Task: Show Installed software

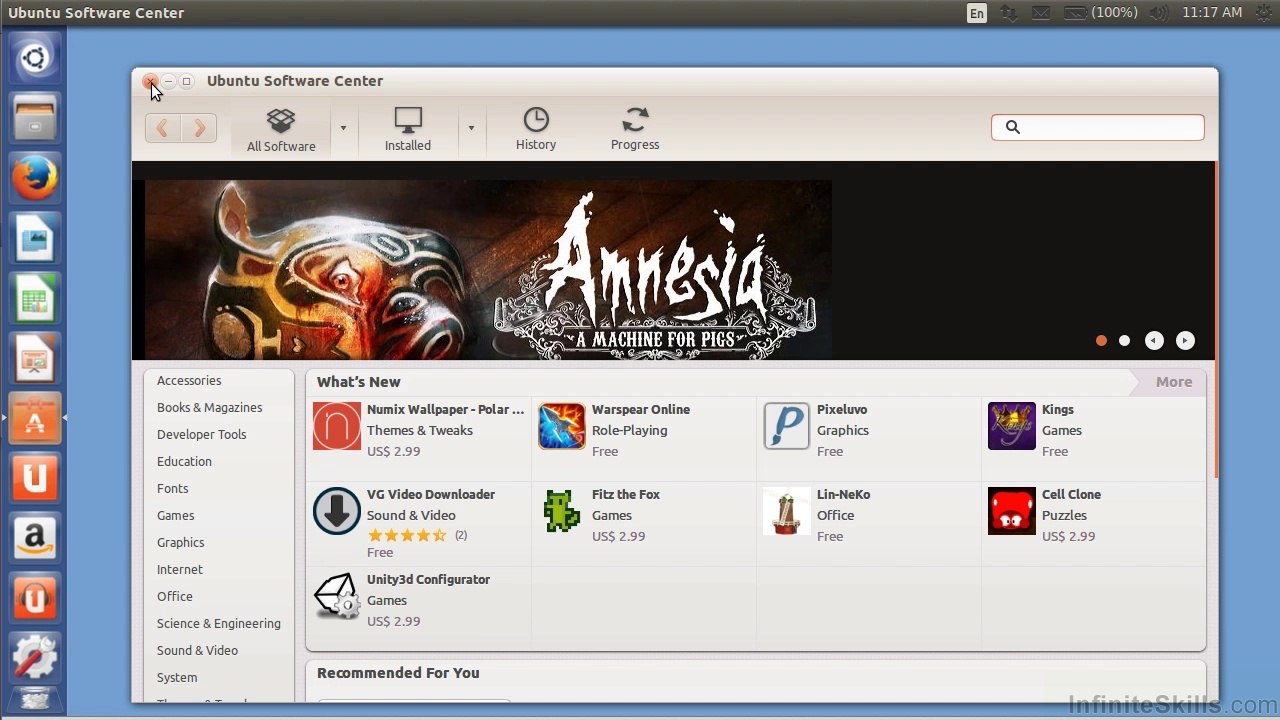Action: [x=408, y=131]
